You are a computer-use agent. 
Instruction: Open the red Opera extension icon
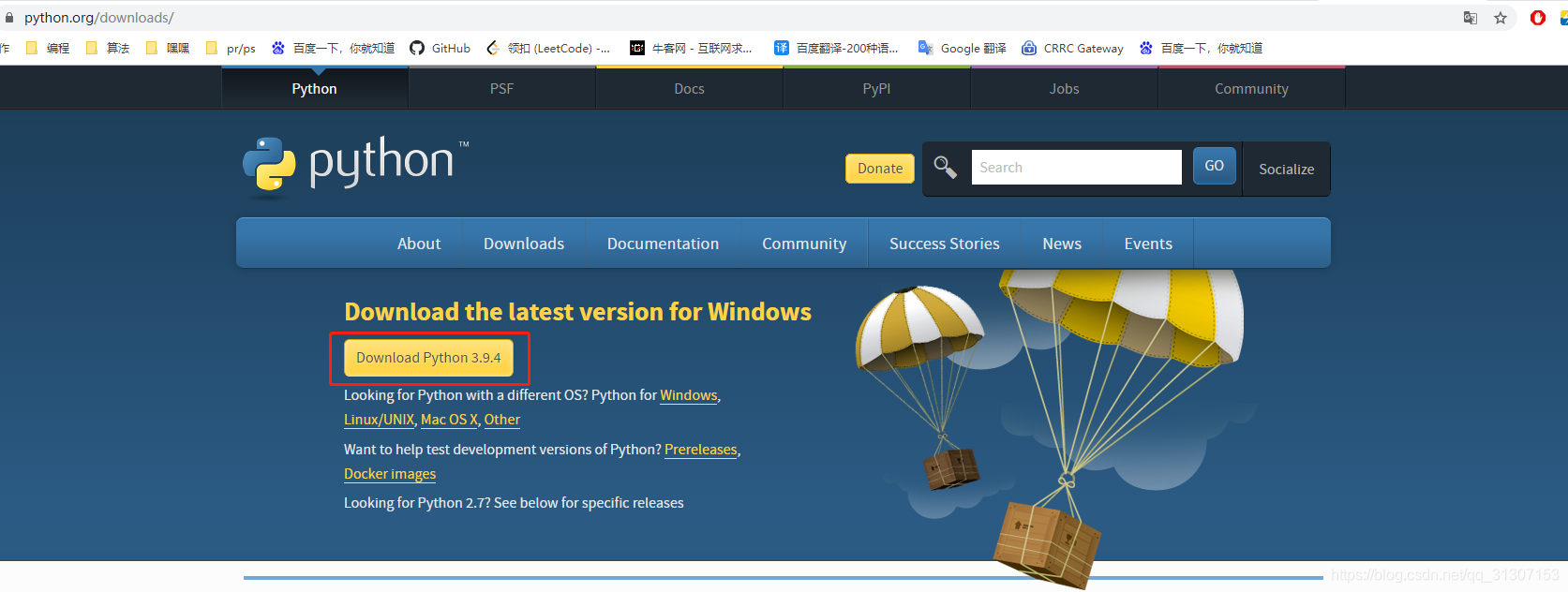click(x=1538, y=18)
